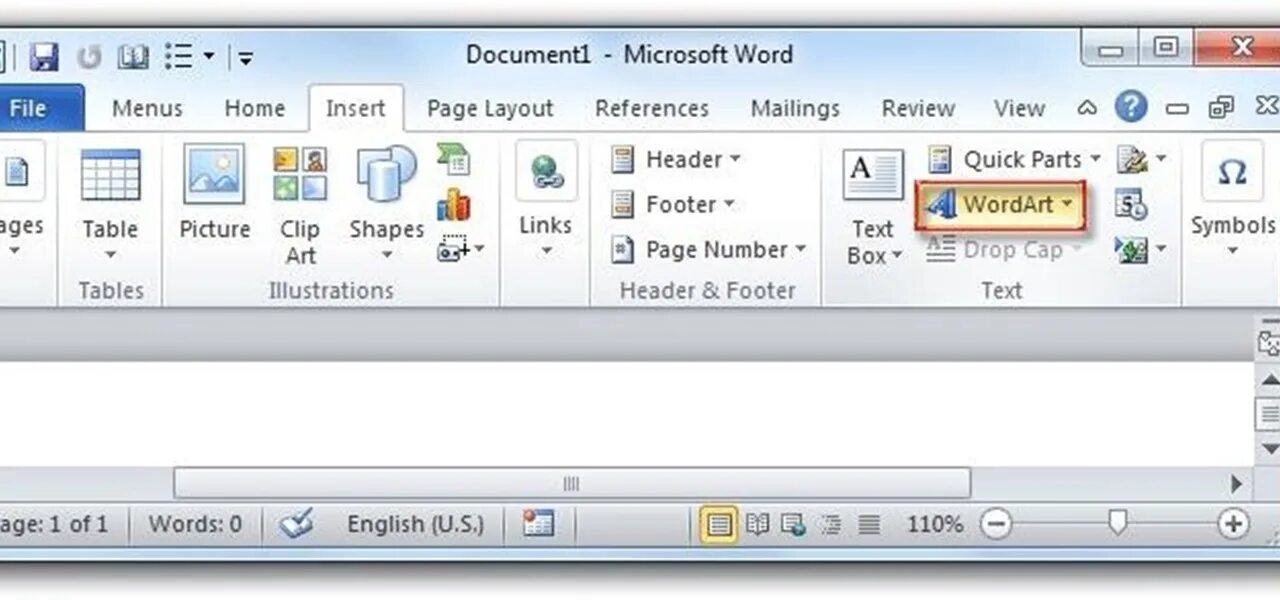
Task: Switch to Draft view
Action: pyautogui.click(x=869, y=523)
